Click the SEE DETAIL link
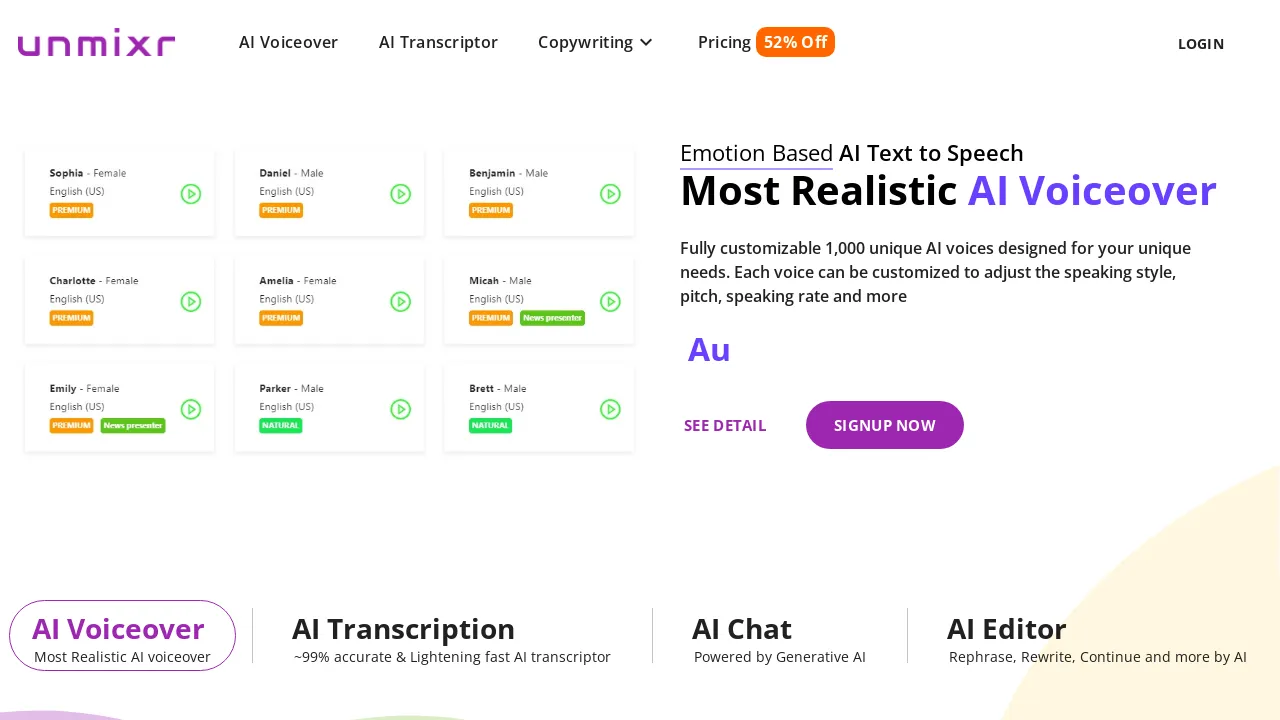 pyautogui.click(x=725, y=425)
